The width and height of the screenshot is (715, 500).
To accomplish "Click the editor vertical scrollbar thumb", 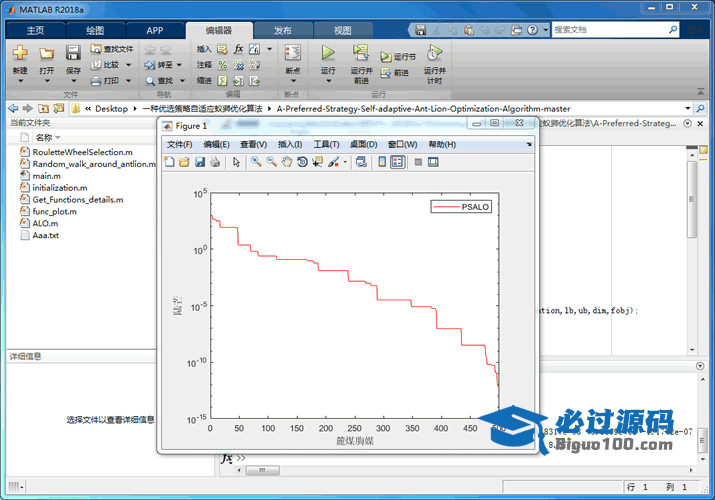I will (x=692, y=199).
